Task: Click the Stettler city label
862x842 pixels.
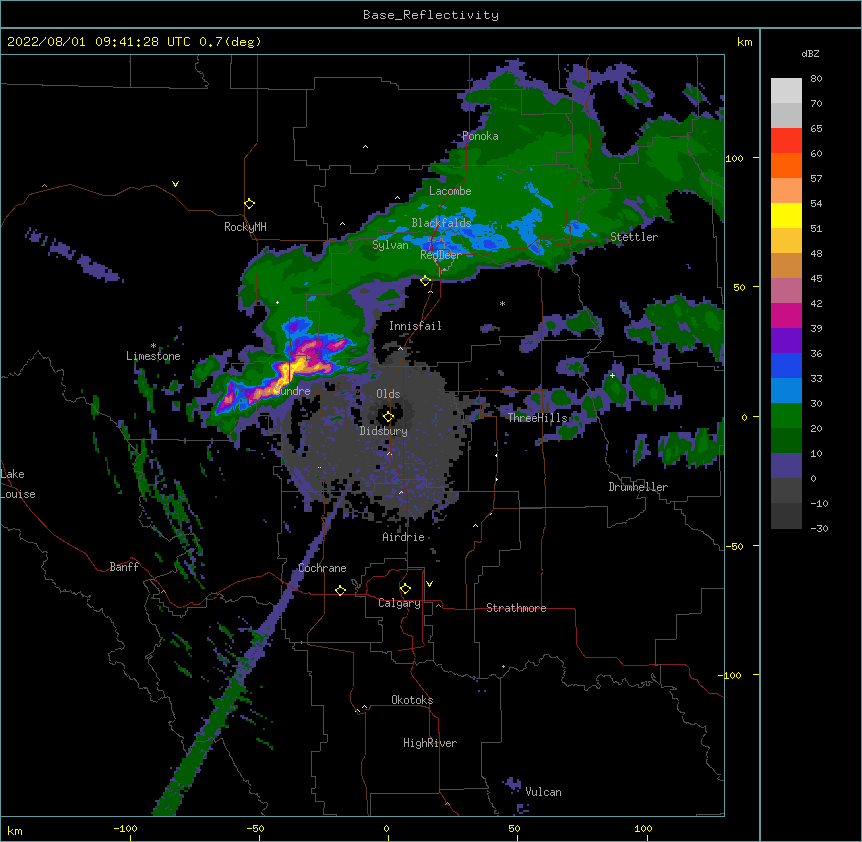Action: (x=634, y=237)
